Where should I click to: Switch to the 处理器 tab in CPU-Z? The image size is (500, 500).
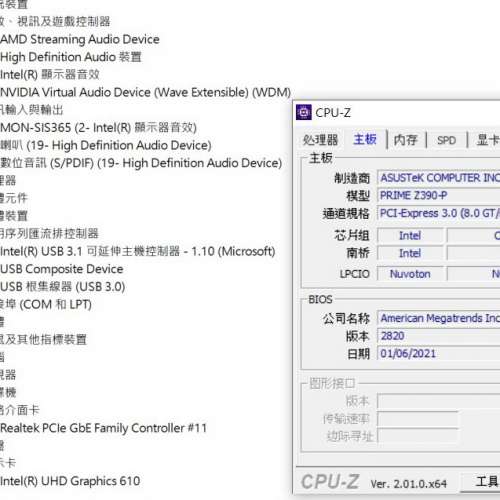[320, 140]
